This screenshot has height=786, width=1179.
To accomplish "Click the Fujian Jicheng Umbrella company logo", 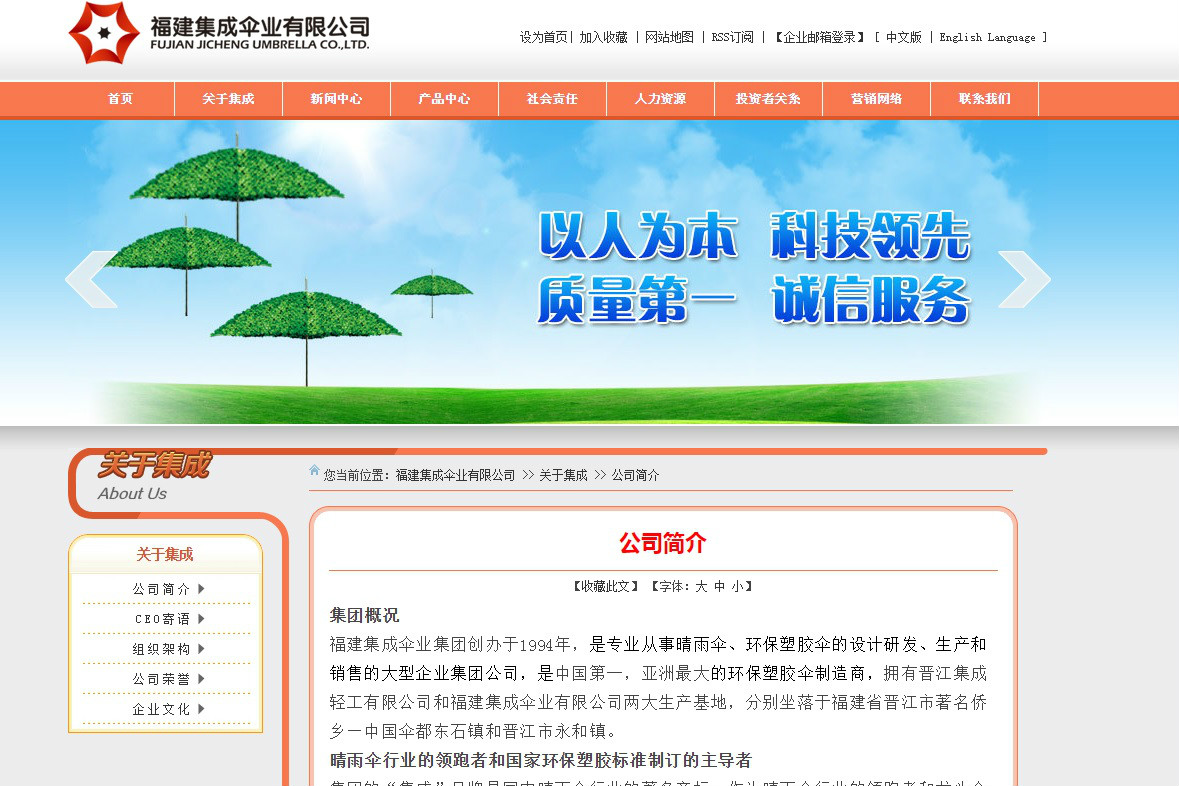I will [x=218, y=34].
